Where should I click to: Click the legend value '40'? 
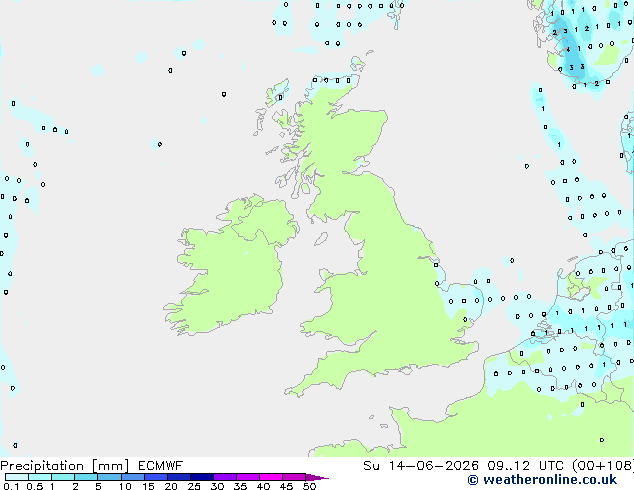coord(264,486)
